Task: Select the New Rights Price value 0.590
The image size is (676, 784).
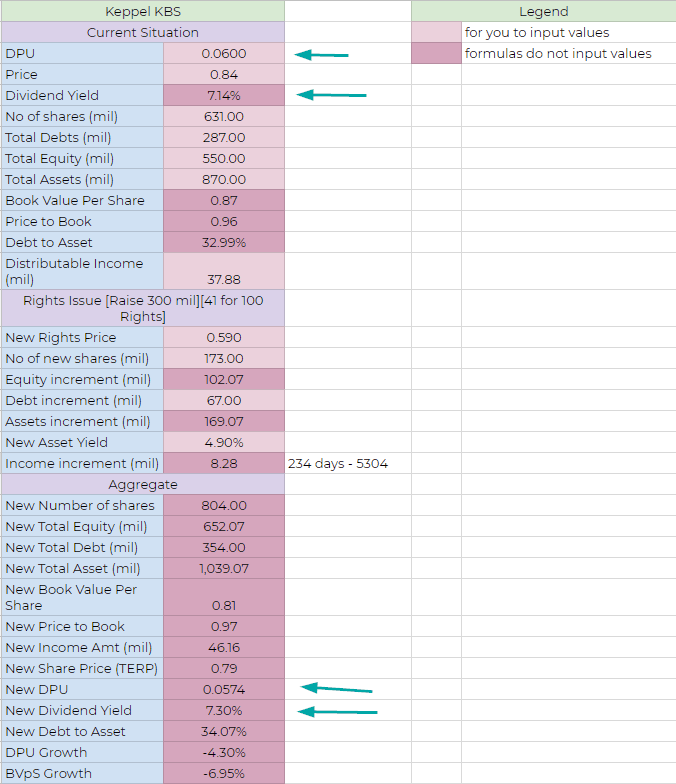Action: (224, 338)
